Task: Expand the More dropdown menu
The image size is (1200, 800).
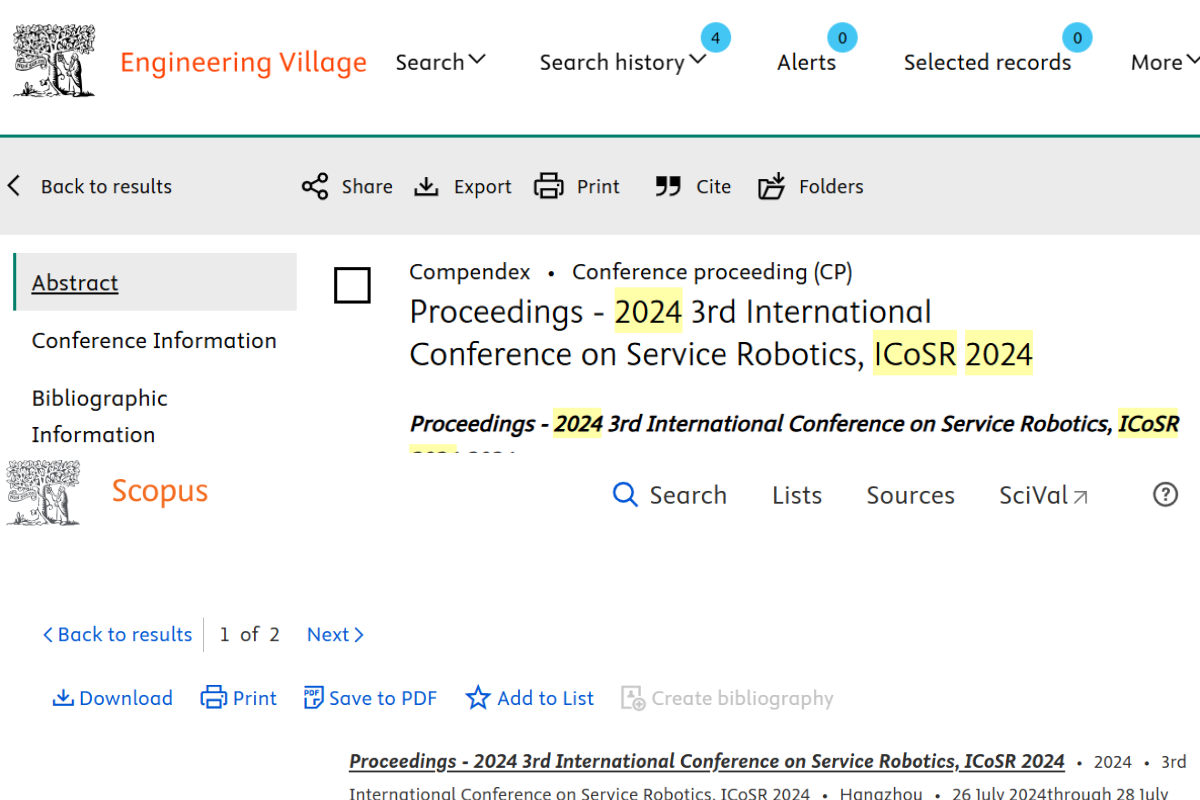Action: 1165,62
